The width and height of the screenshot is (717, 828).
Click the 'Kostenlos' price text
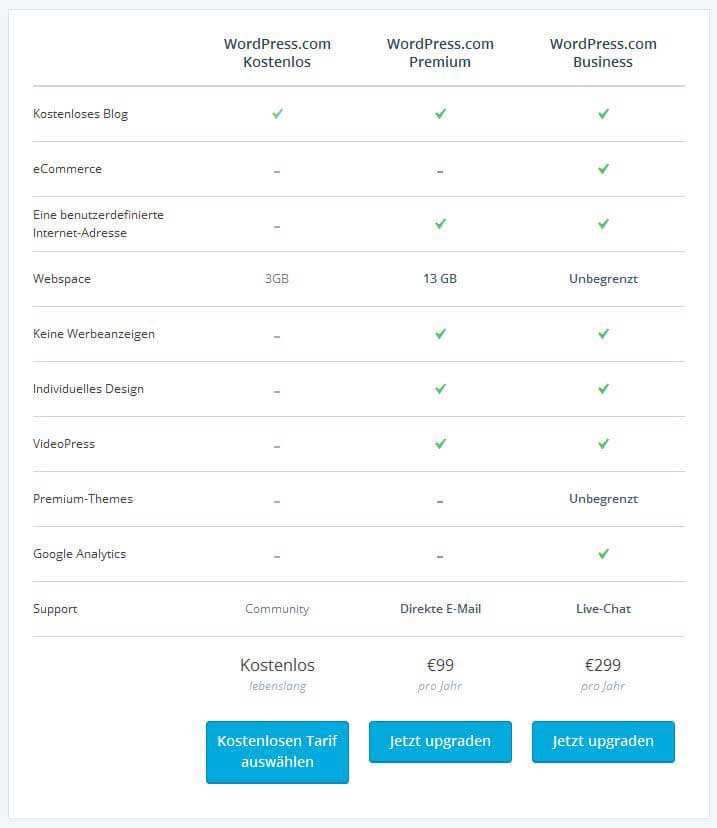click(277, 665)
